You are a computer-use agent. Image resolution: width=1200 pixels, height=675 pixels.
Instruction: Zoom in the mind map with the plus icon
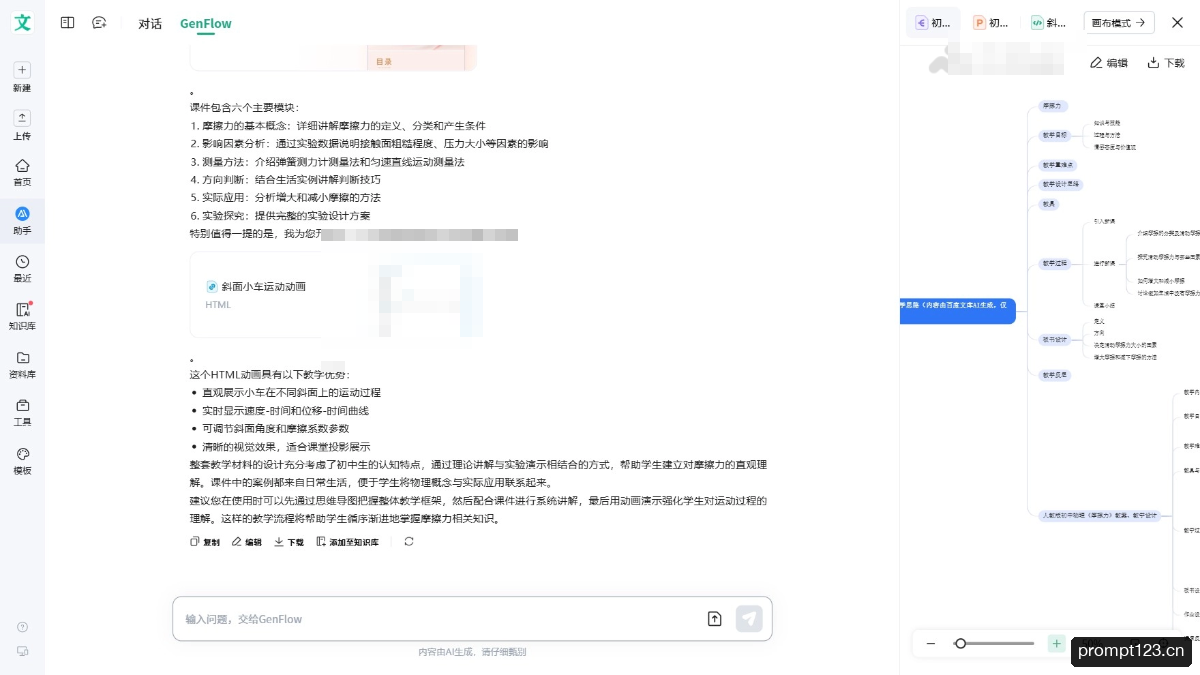pos(1056,643)
